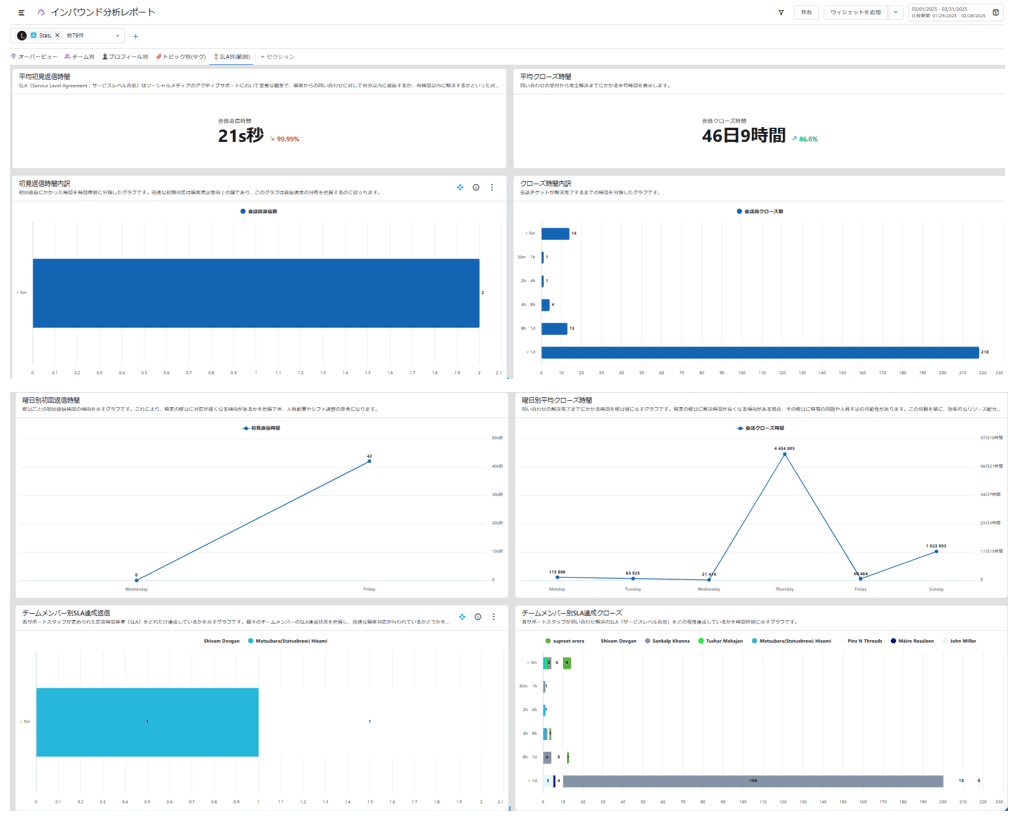Image resolution: width=1027 pixels, height=839 pixels.
Task: Open the hamburger navigation menu
Action: [x=21, y=13]
